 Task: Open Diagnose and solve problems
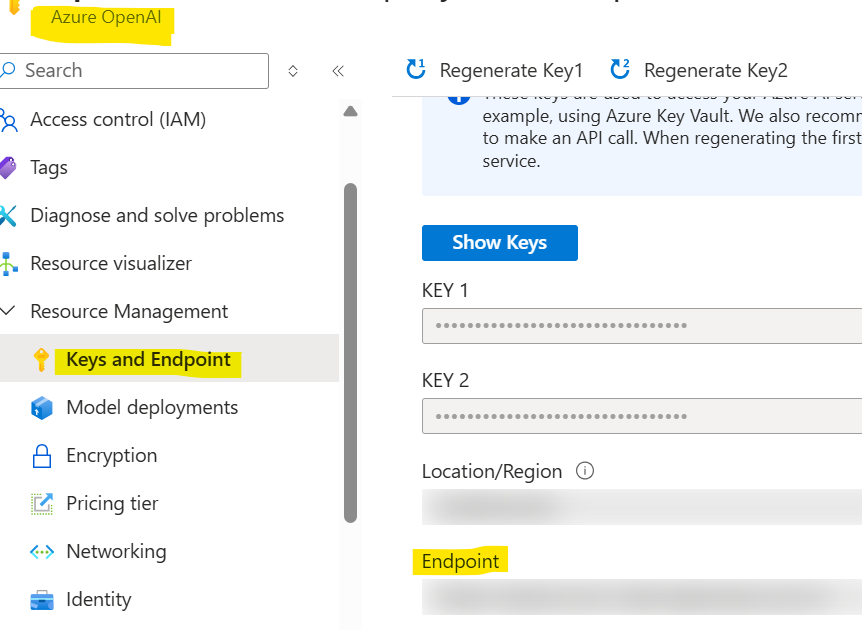157,215
